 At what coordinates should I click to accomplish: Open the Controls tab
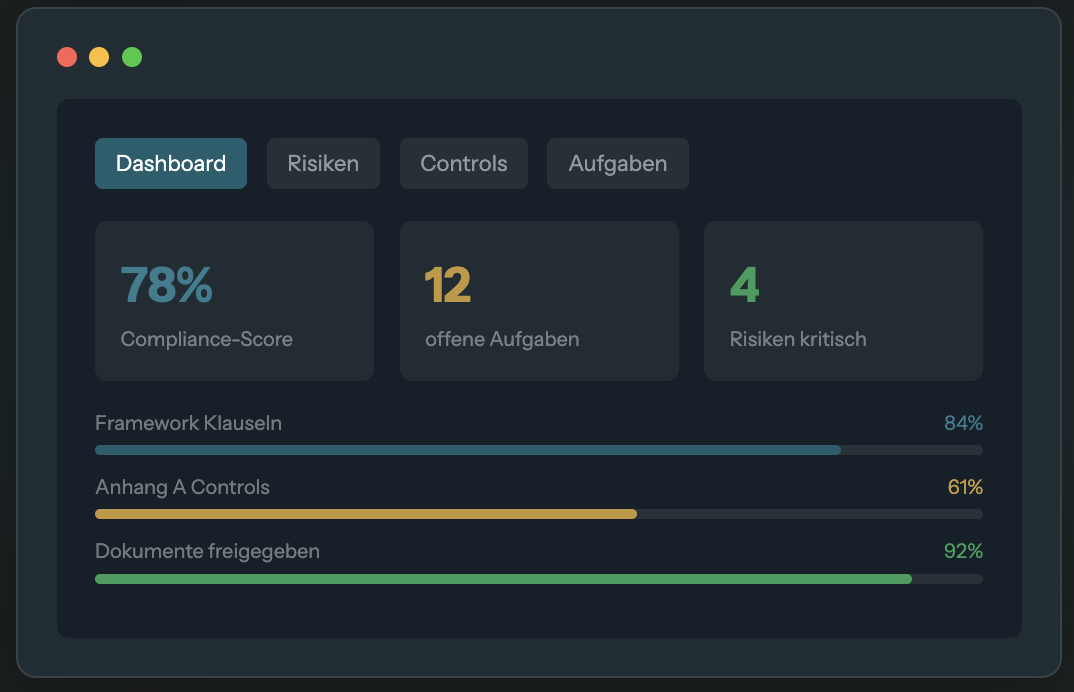[x=463, y=163]
